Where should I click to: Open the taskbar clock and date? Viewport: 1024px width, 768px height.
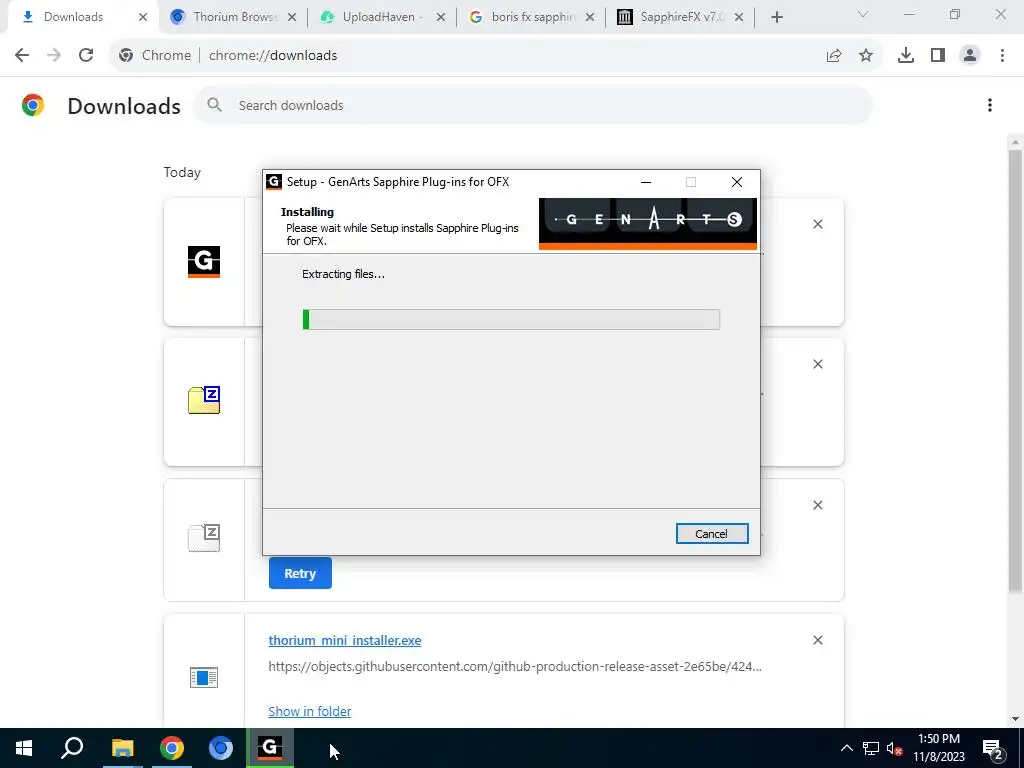[x=939, y=748]
